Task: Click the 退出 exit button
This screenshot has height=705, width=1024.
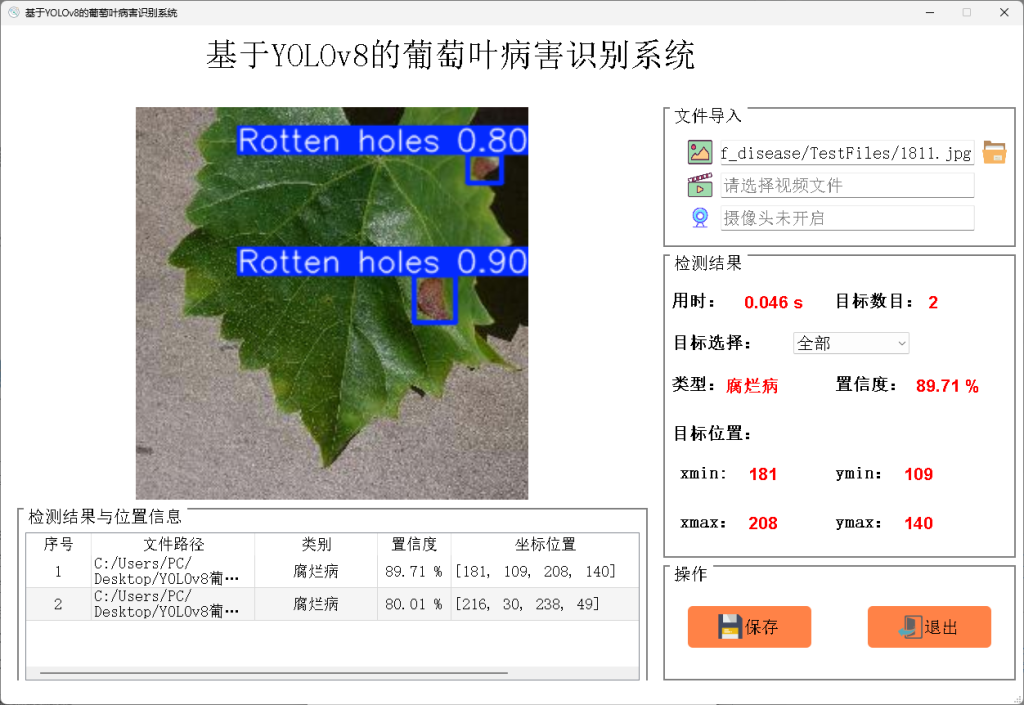Action: (929, 627)
